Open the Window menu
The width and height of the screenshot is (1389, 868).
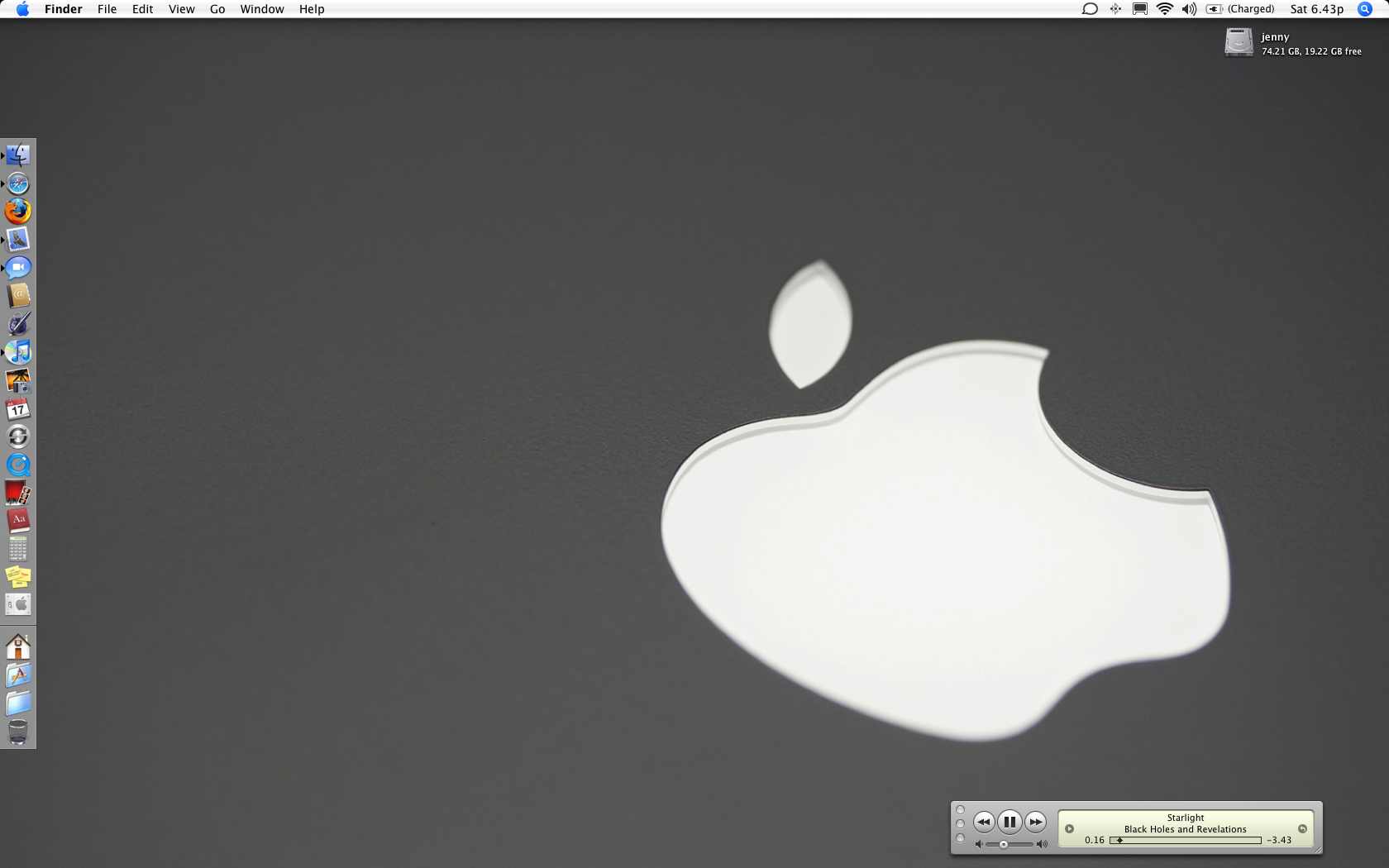[x=262, y=9]
